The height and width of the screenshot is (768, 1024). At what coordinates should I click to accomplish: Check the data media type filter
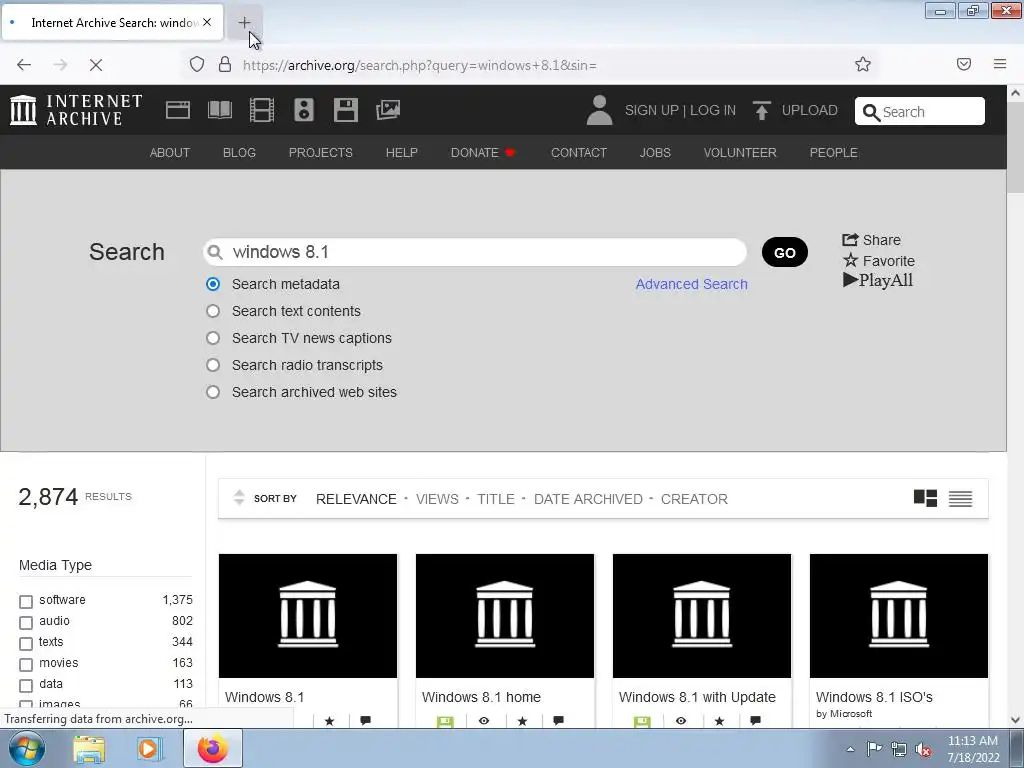(26, 686)
